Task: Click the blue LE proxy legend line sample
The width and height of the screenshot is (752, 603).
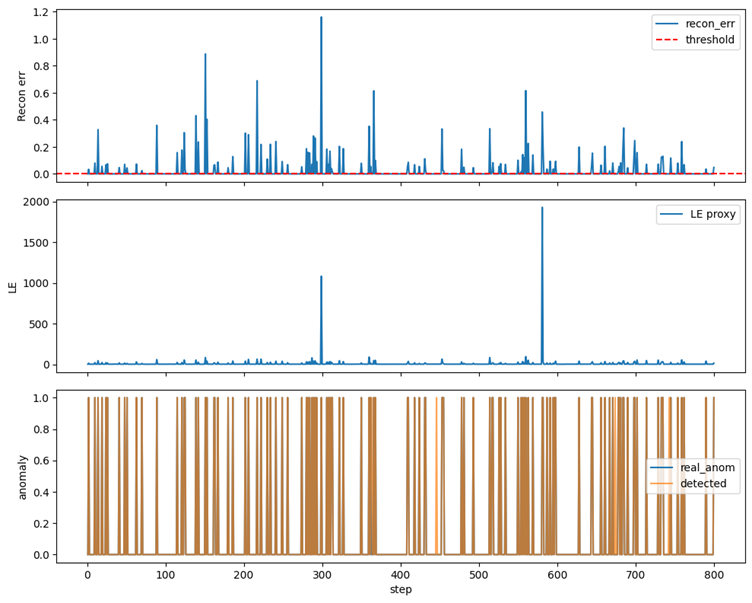Action: point(670,215)
